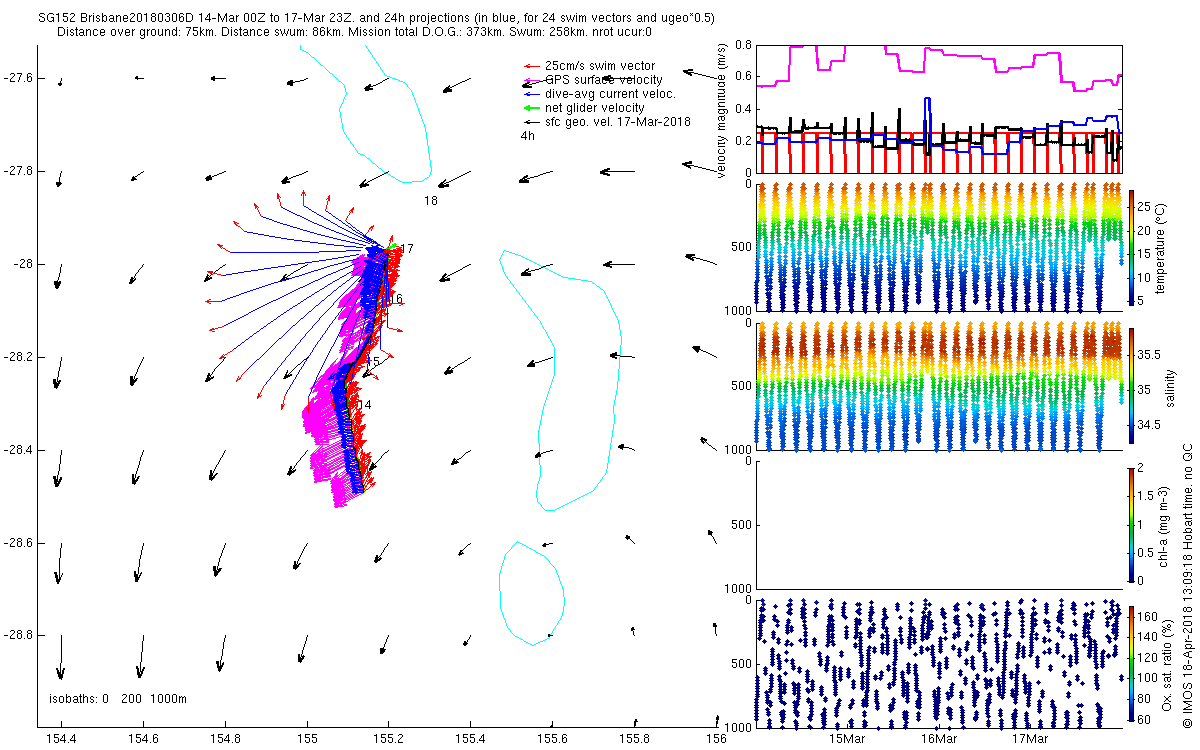Click legend text 'sfc geo. vel. 17-Mar-2018'
Viewport: 1200px width, 750px height.
619,122
